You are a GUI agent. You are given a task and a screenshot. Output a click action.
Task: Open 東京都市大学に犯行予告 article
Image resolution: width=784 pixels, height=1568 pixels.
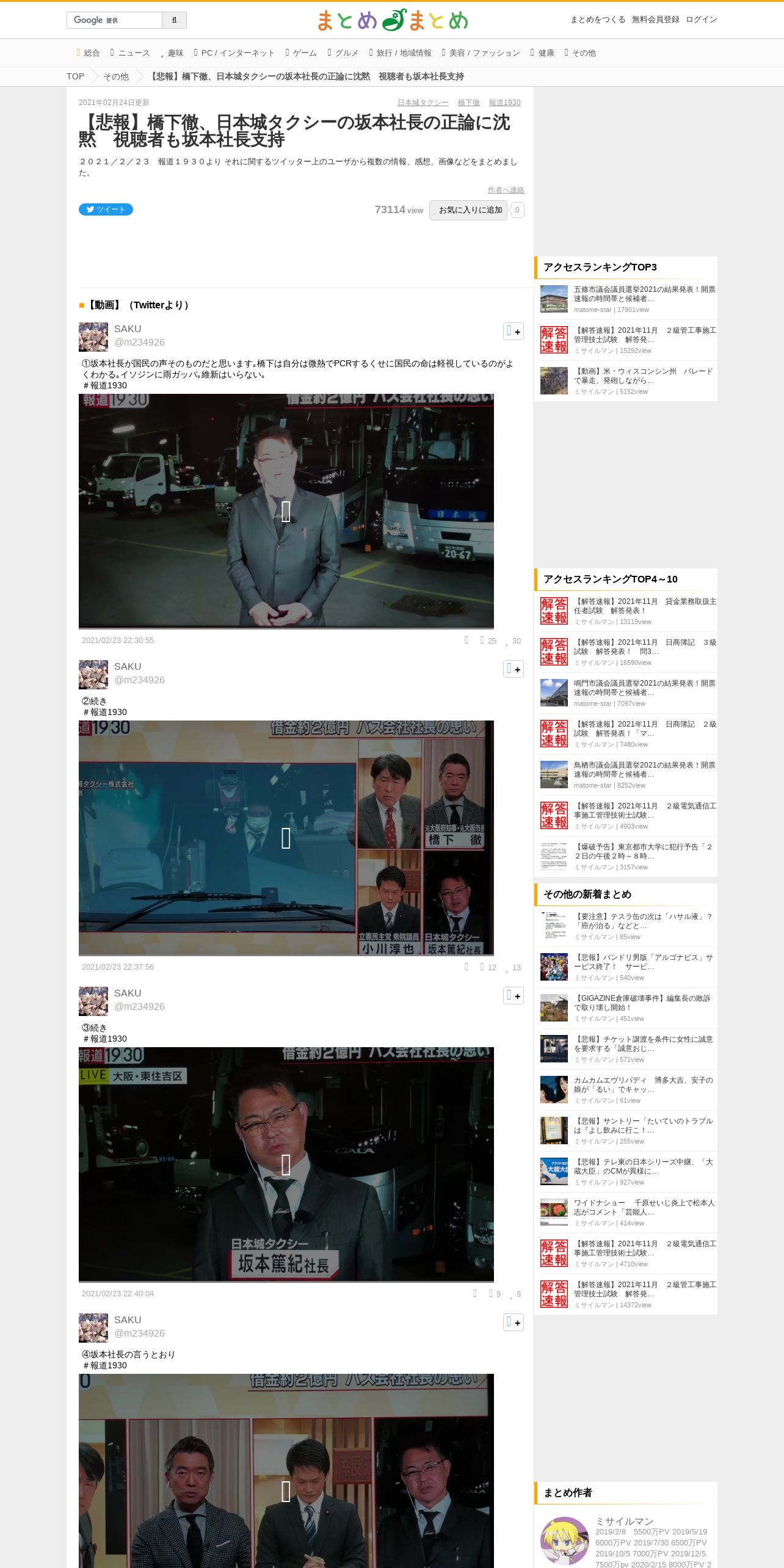coord(643,852)
